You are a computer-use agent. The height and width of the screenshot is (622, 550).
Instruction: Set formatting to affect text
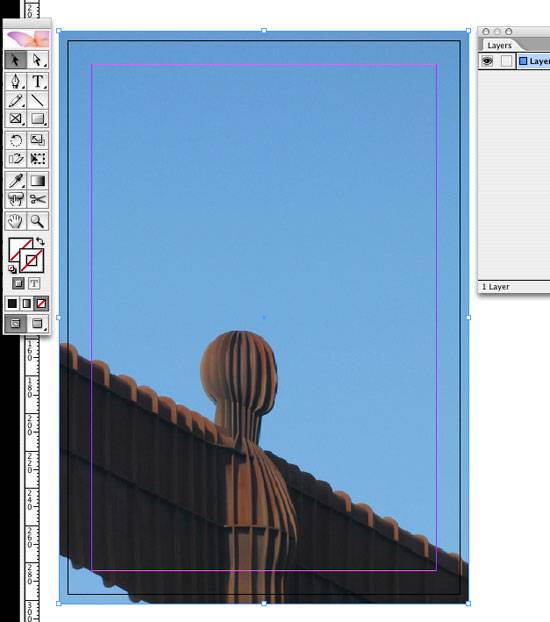coord(34,283)
